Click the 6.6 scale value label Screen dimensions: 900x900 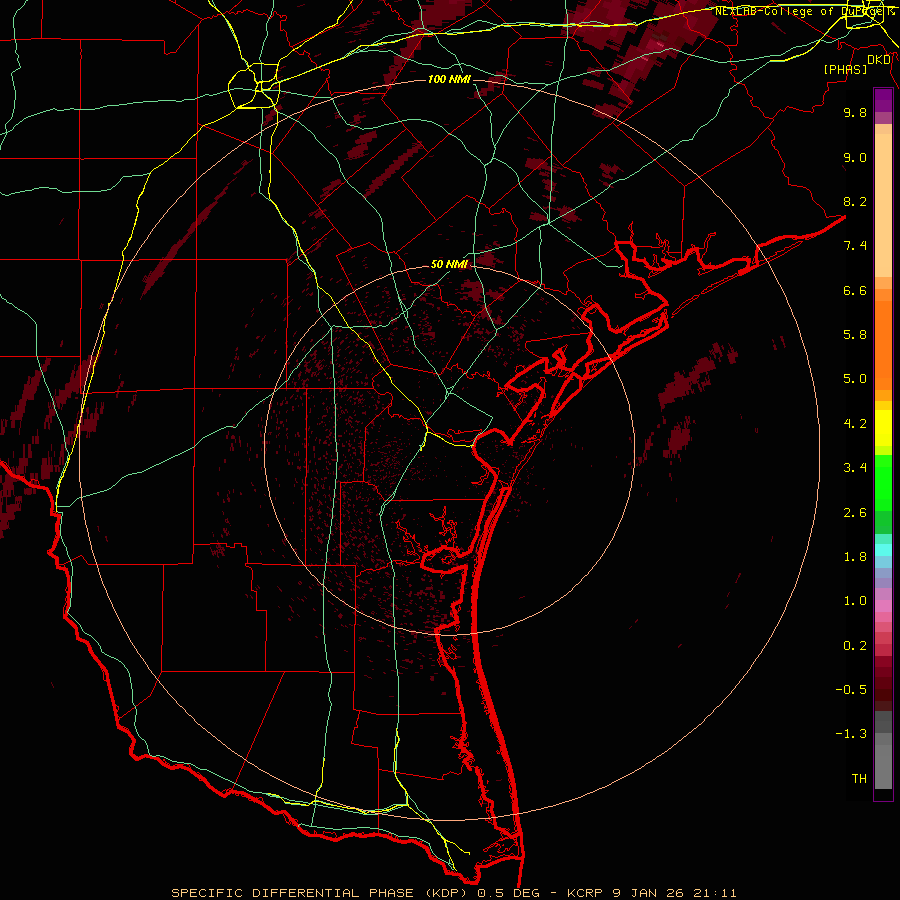point(855,290)
